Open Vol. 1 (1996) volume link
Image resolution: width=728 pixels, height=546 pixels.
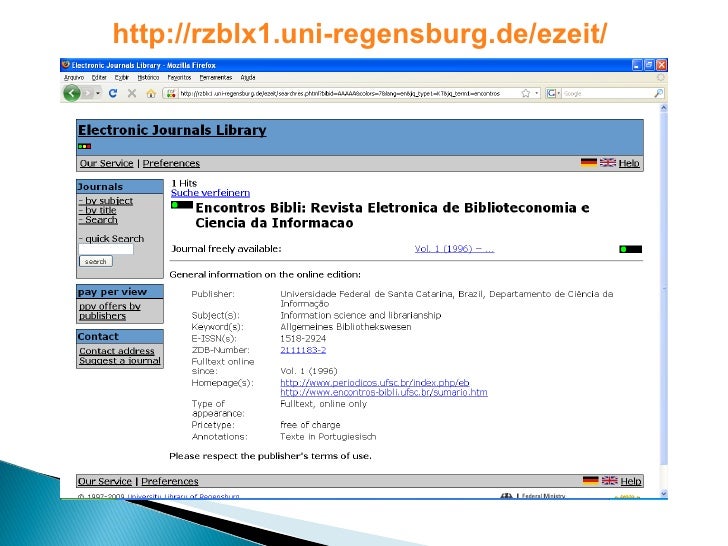[x=455, y=249]
